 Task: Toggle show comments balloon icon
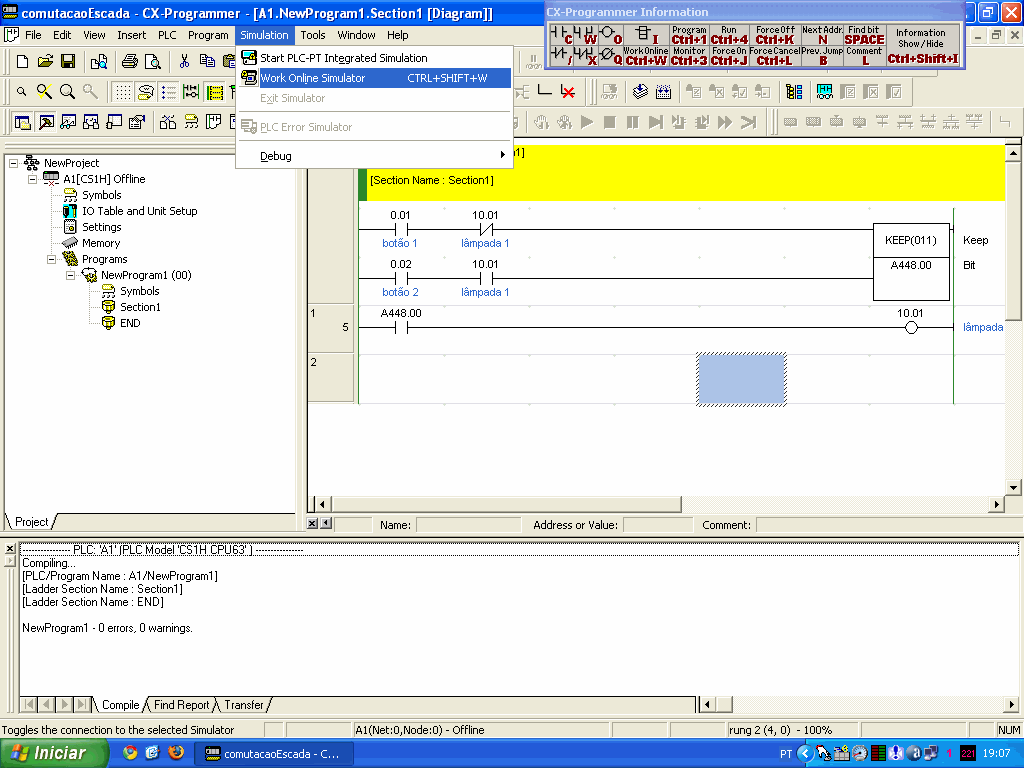tap(146, 92)
